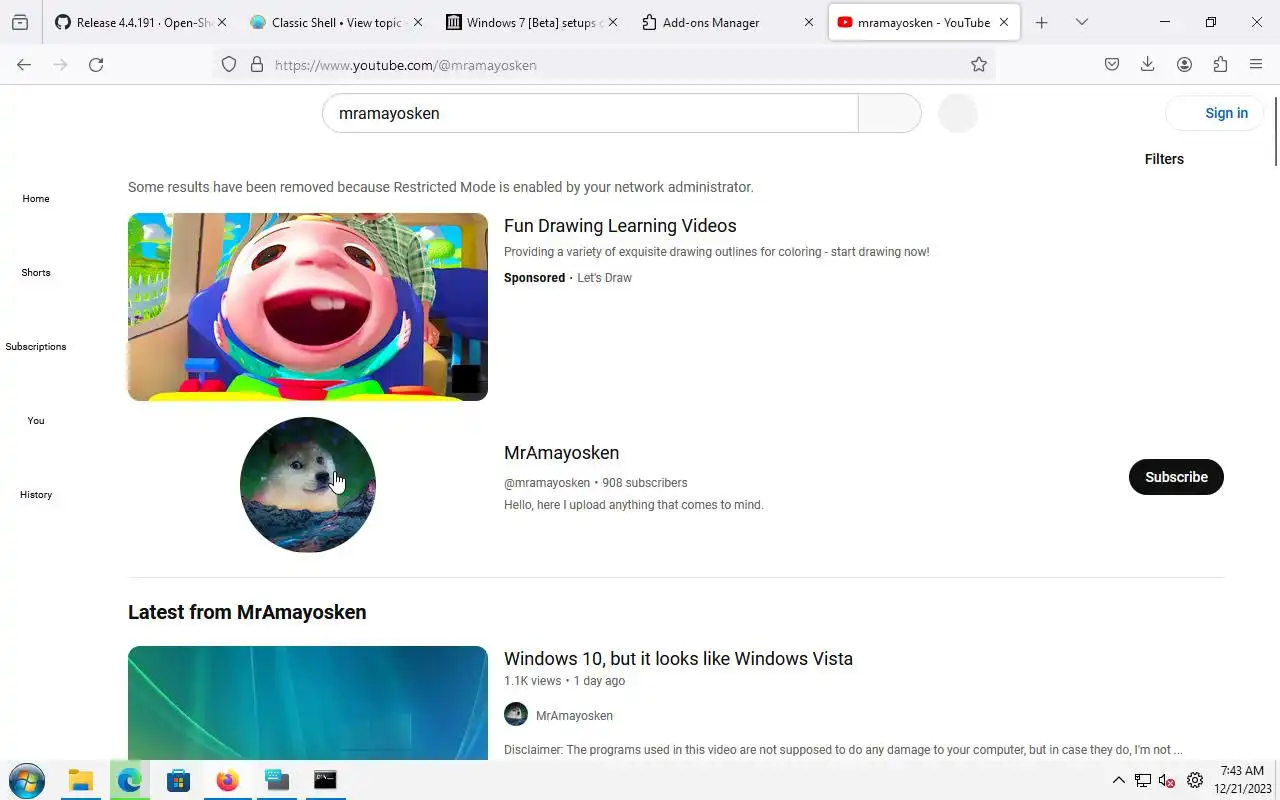Screen dimensions: 1280x800
Task: Show hidden tray icons chevron
Action: [1119, 781]
